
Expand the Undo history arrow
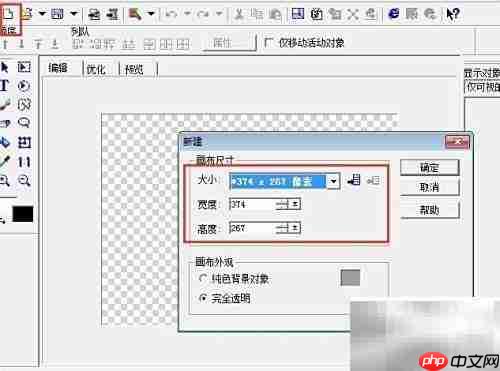[187, 14]
